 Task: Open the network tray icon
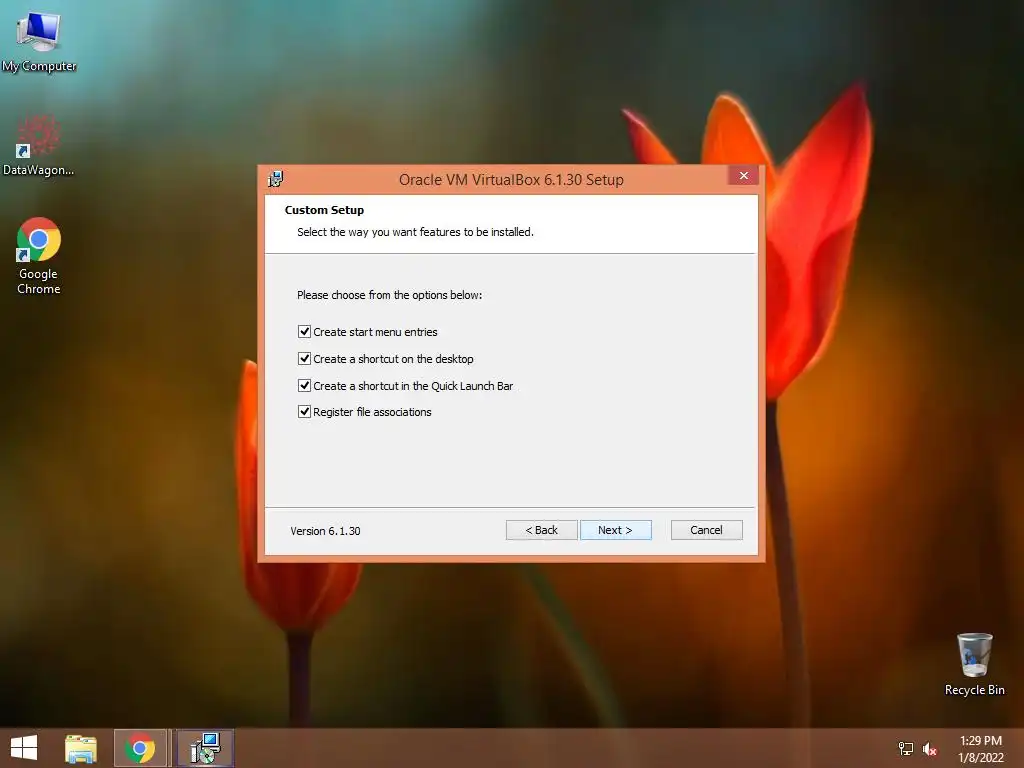click(906, 748)
